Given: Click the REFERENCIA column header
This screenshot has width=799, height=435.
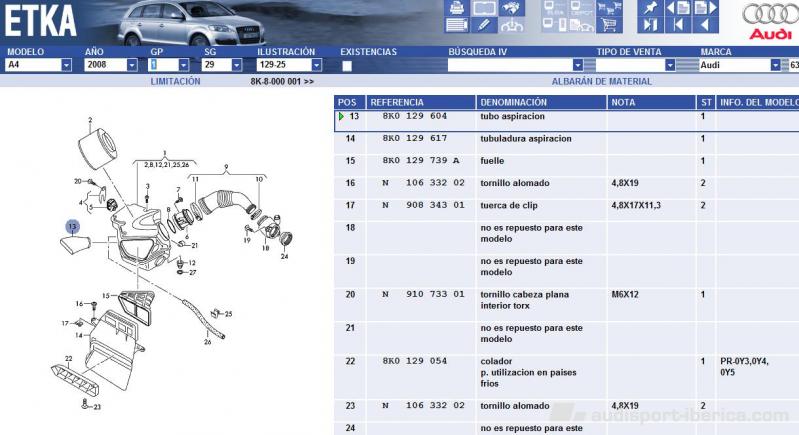Looking at the screenshot, I should click(x=420, y=102).
